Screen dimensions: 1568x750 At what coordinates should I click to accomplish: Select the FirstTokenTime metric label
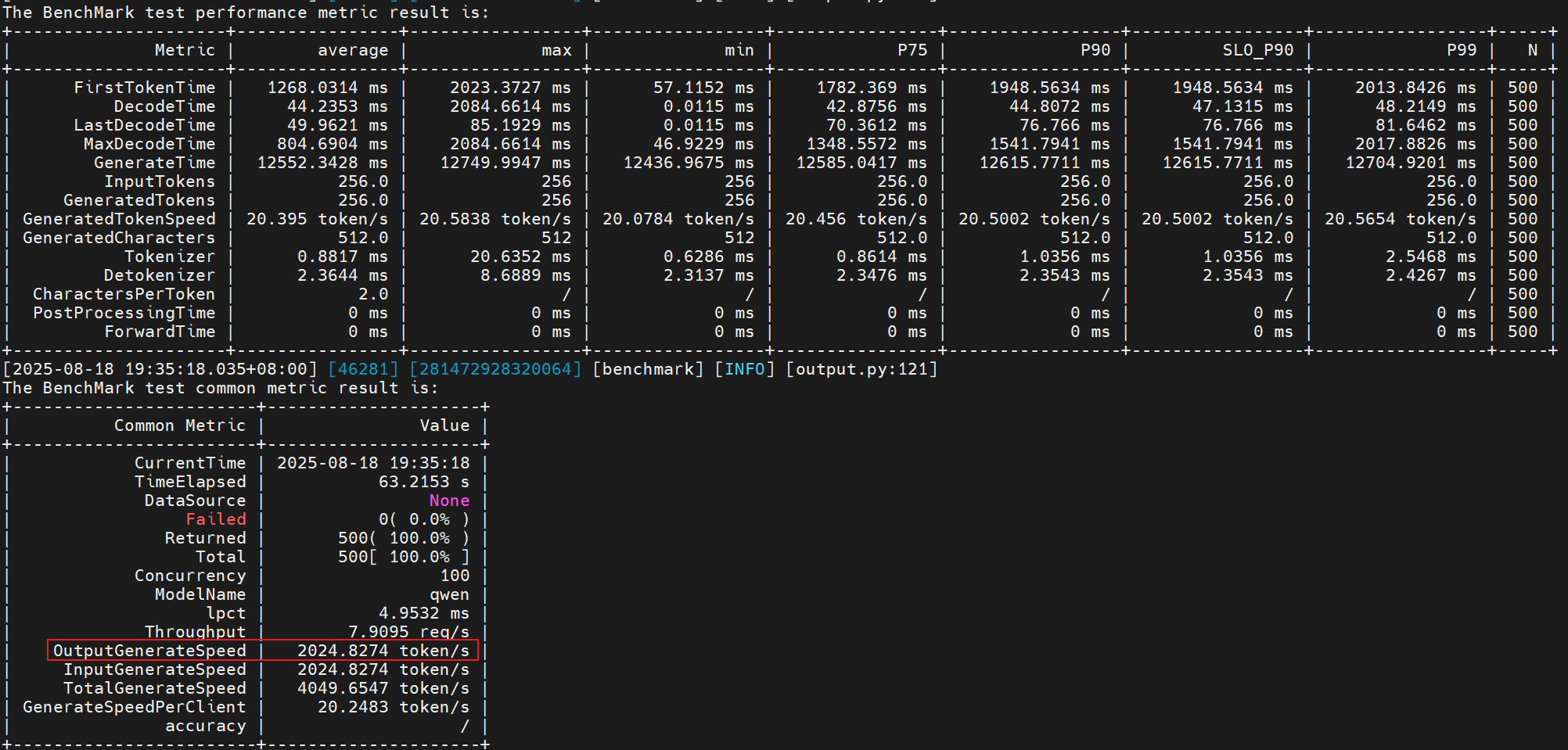(145, 88)
